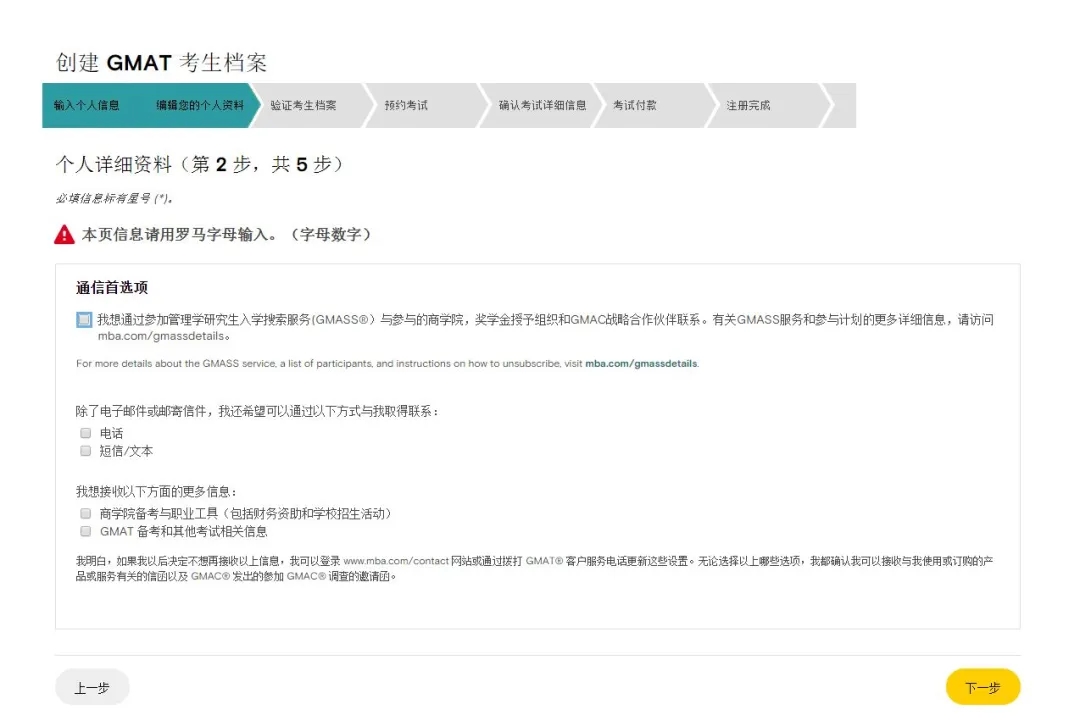The width and height of the screenshot is (1080, 721).
Task: Go back with the 上一步 button
Action: pyautogui.click(x=92, y=687)
